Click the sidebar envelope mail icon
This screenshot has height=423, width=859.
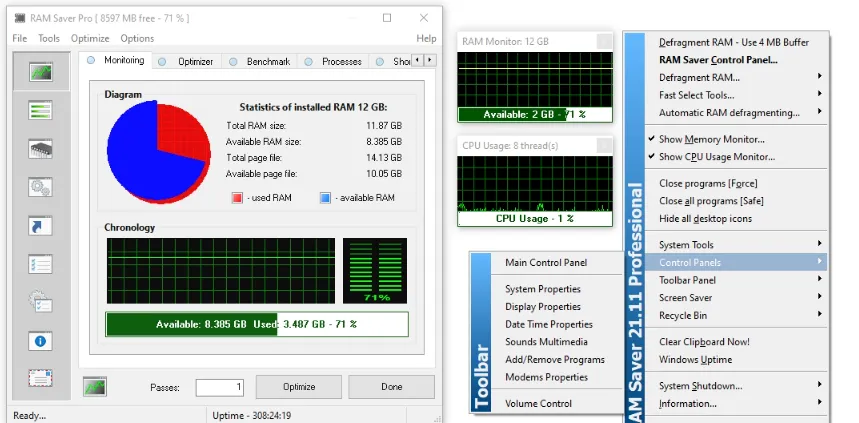tap(41, 378)
